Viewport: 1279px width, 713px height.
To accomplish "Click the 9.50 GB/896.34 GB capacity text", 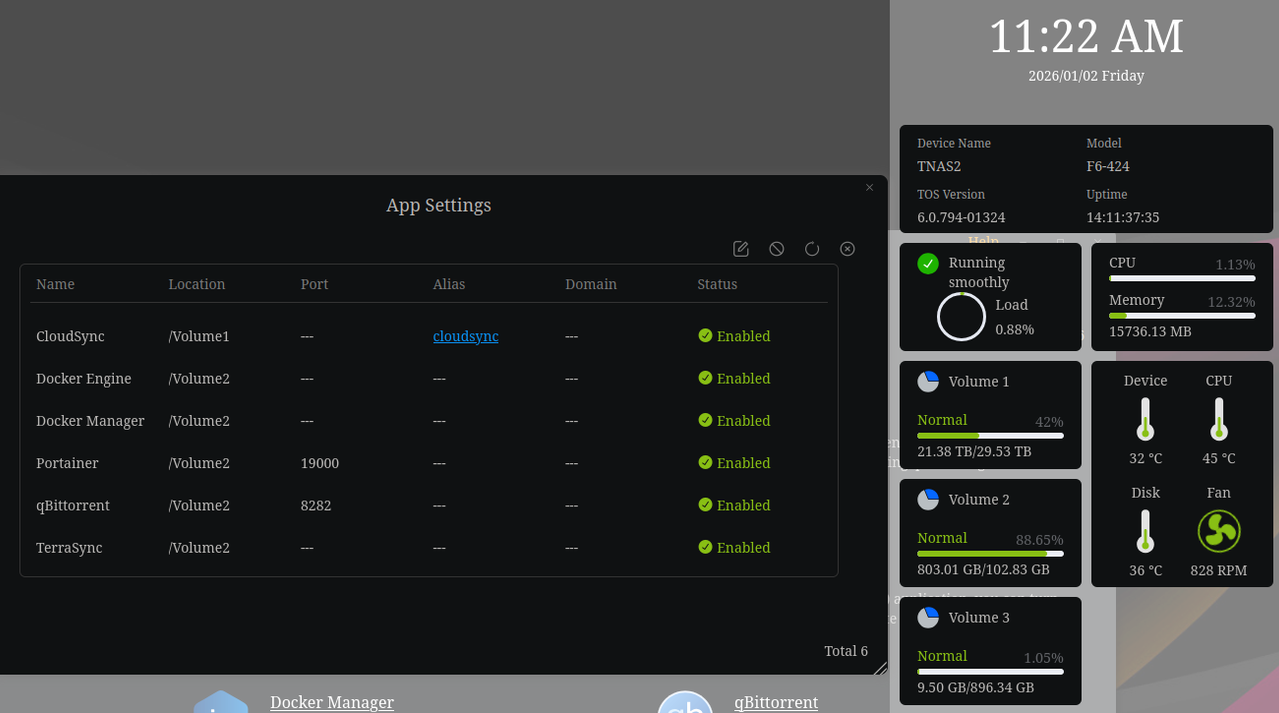I will tap(975, 688).
